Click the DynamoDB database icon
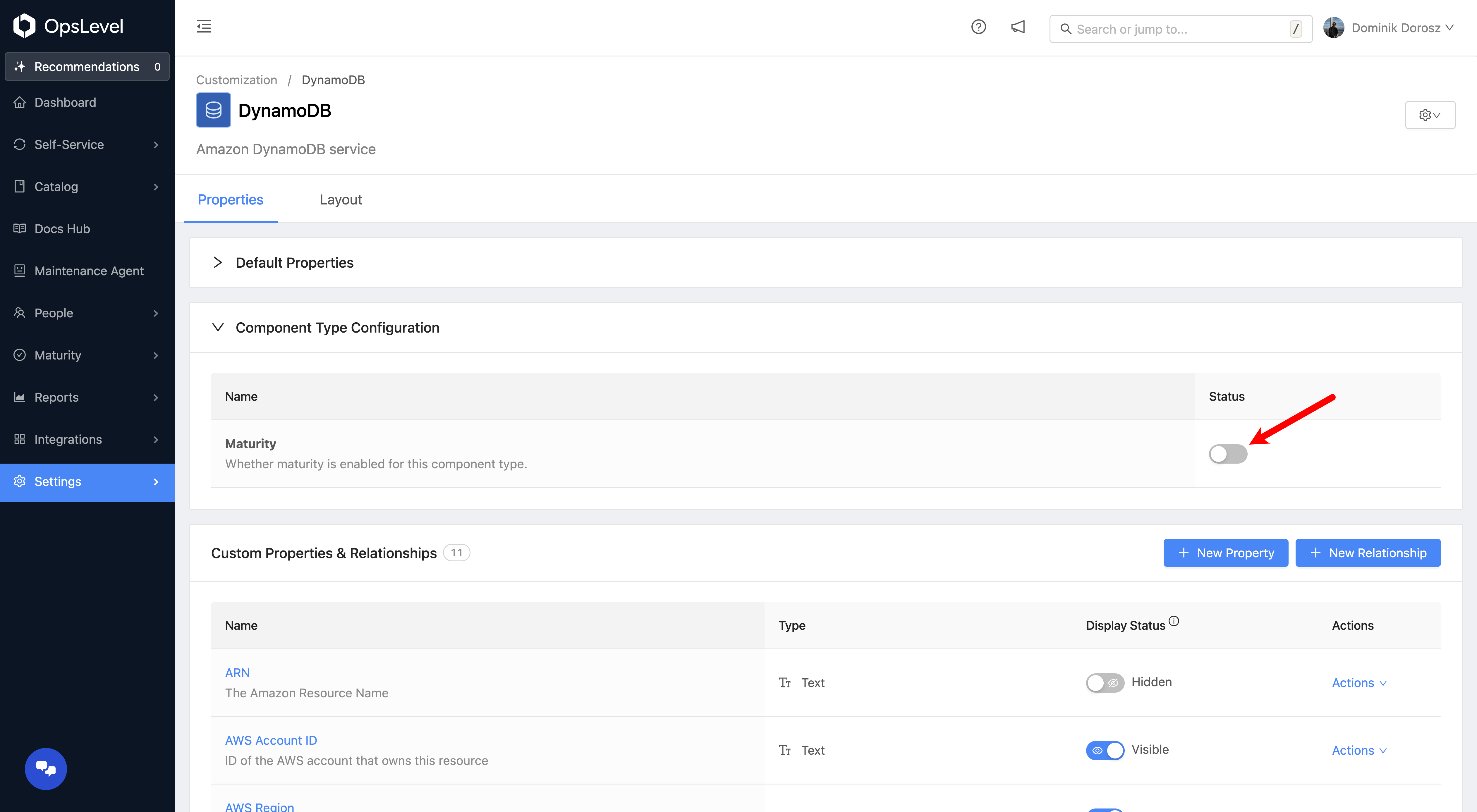The width and height of the screenshot is (1477, 812). point(213,110)
